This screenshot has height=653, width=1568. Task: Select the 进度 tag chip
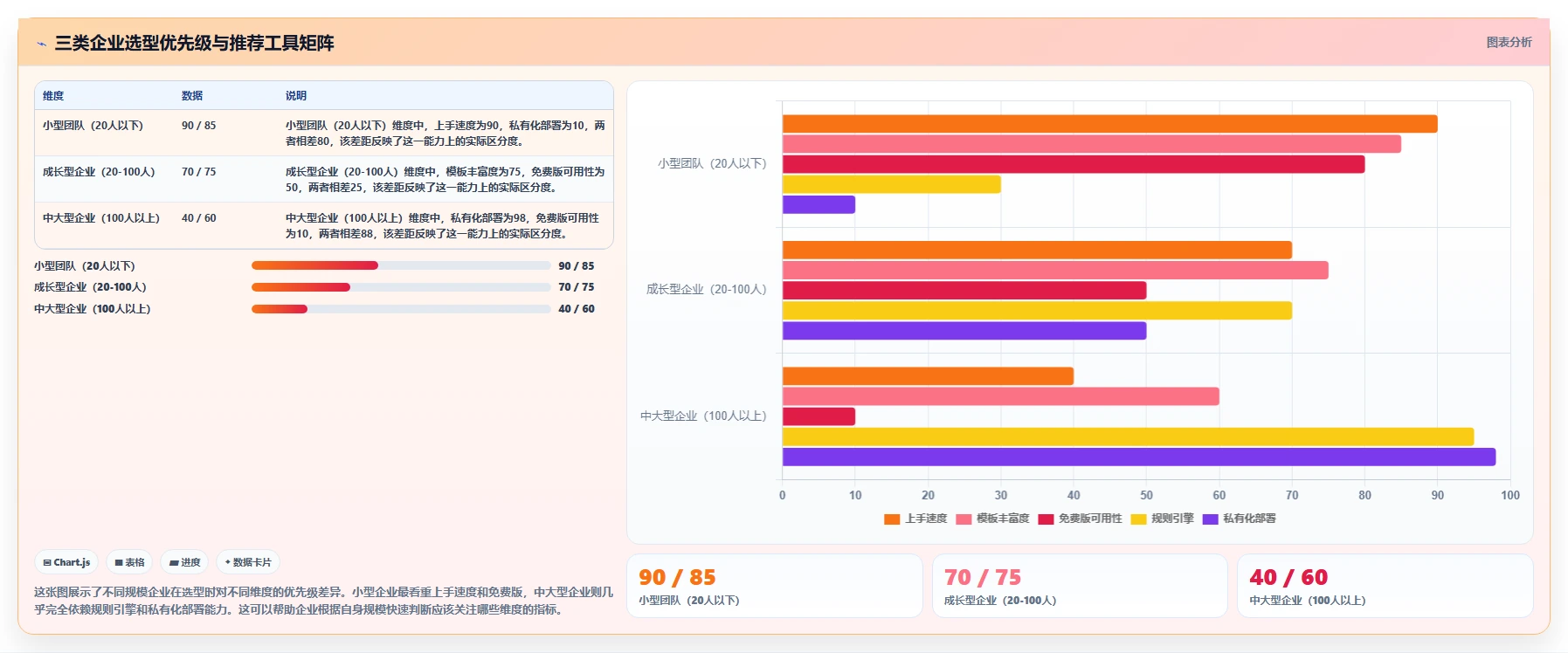click(x=184, y=562)
